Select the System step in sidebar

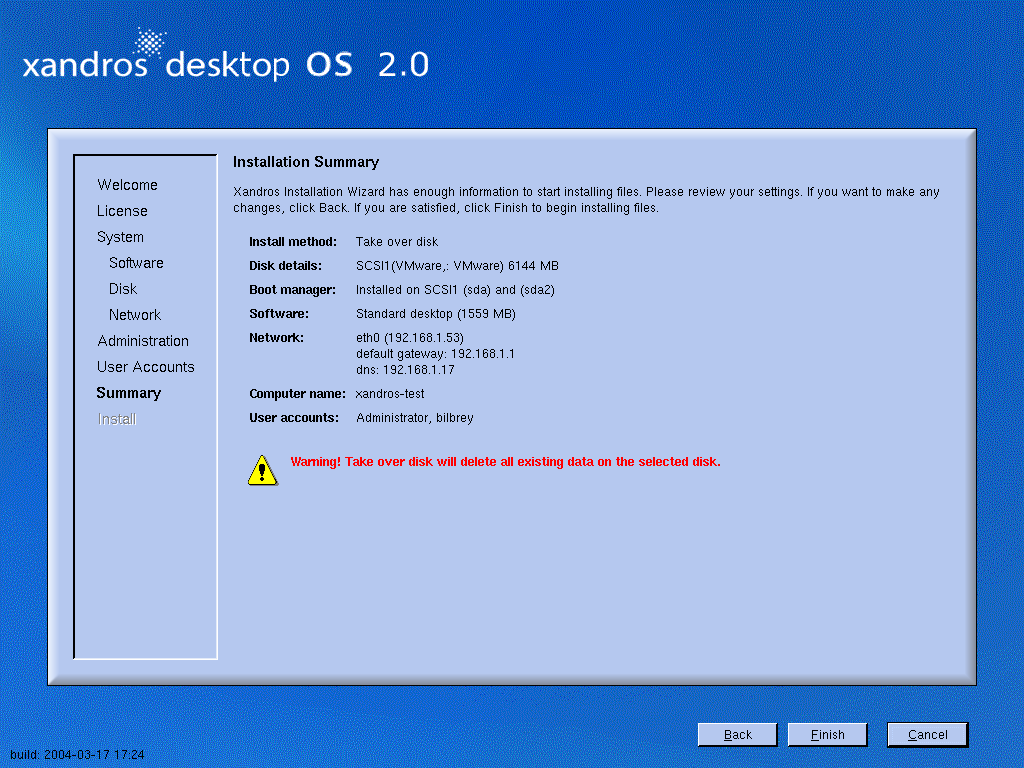pos(120,237)
